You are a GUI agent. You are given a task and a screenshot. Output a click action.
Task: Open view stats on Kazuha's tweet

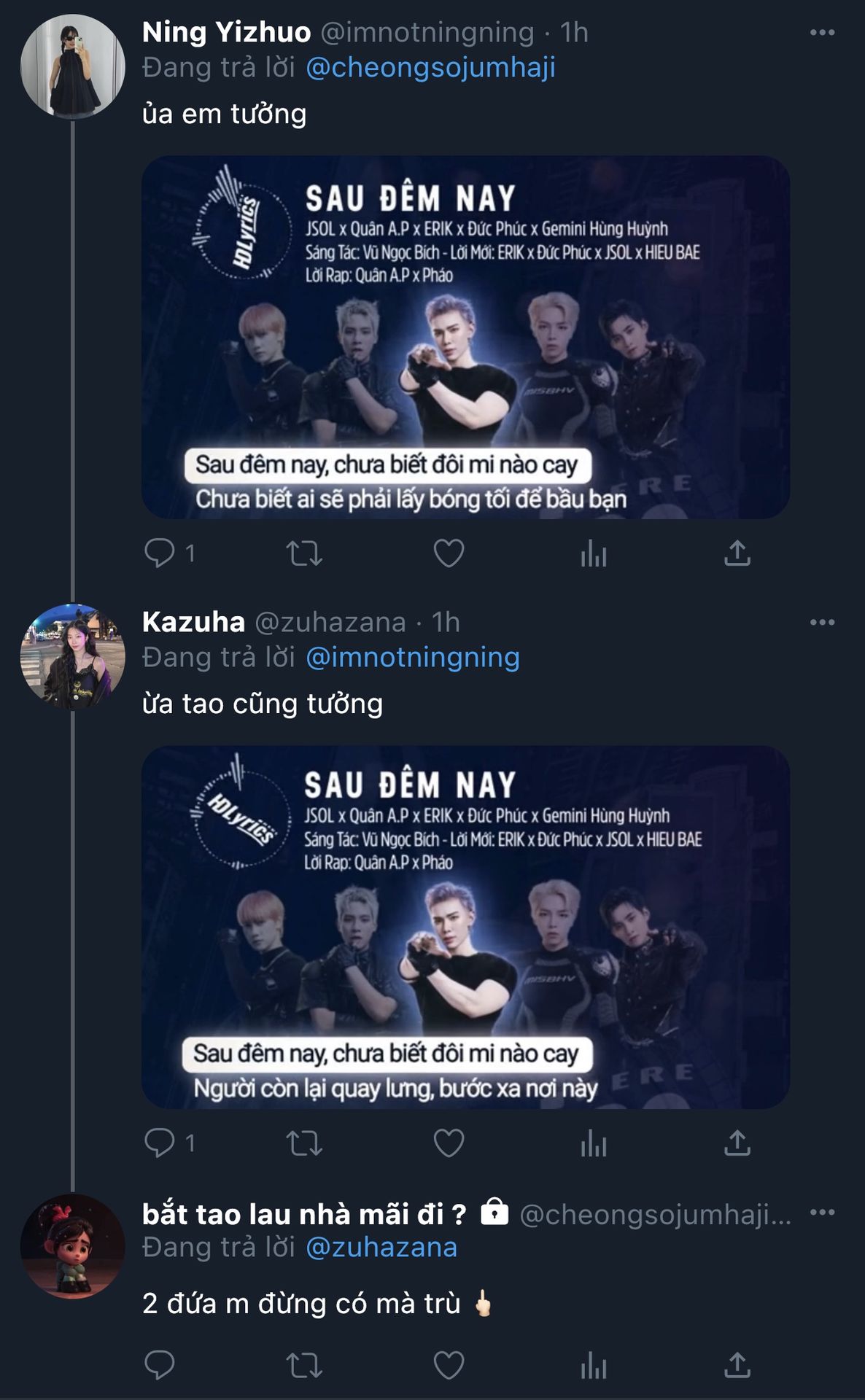(x=593, y=1144)
